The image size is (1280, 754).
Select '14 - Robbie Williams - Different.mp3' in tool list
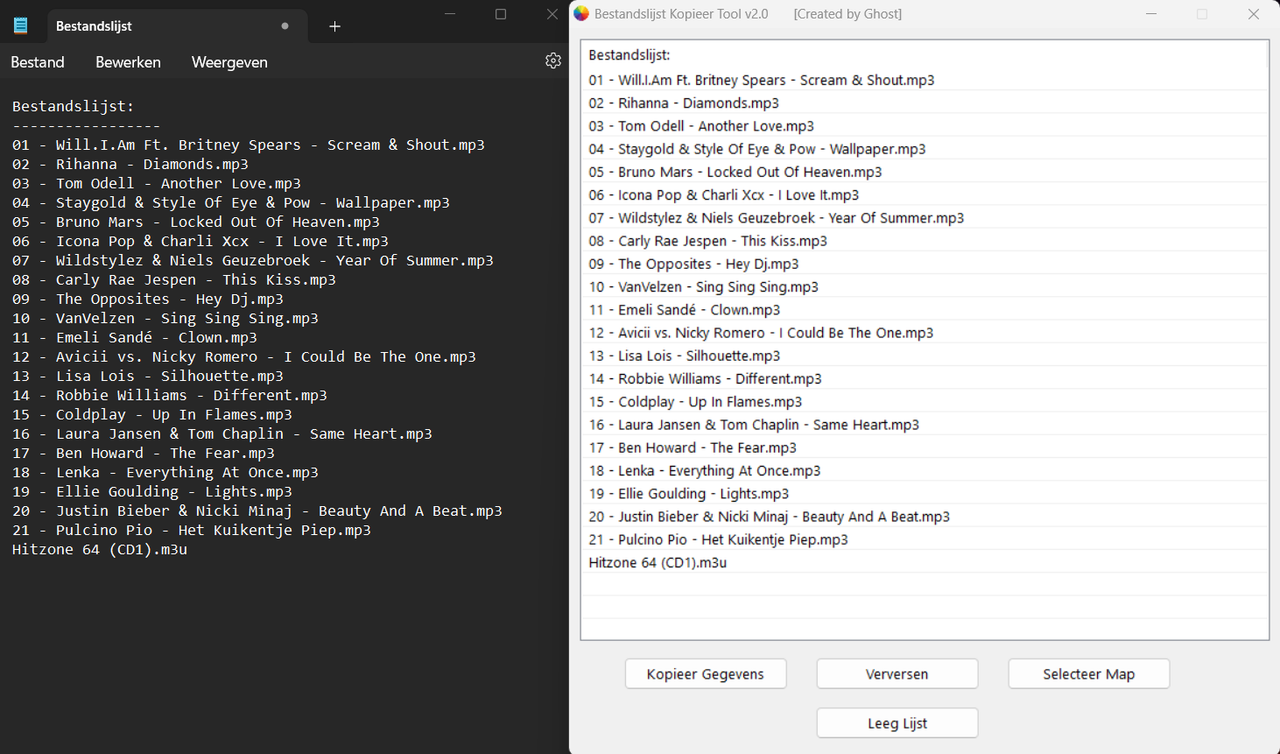[x=925, y=379]
